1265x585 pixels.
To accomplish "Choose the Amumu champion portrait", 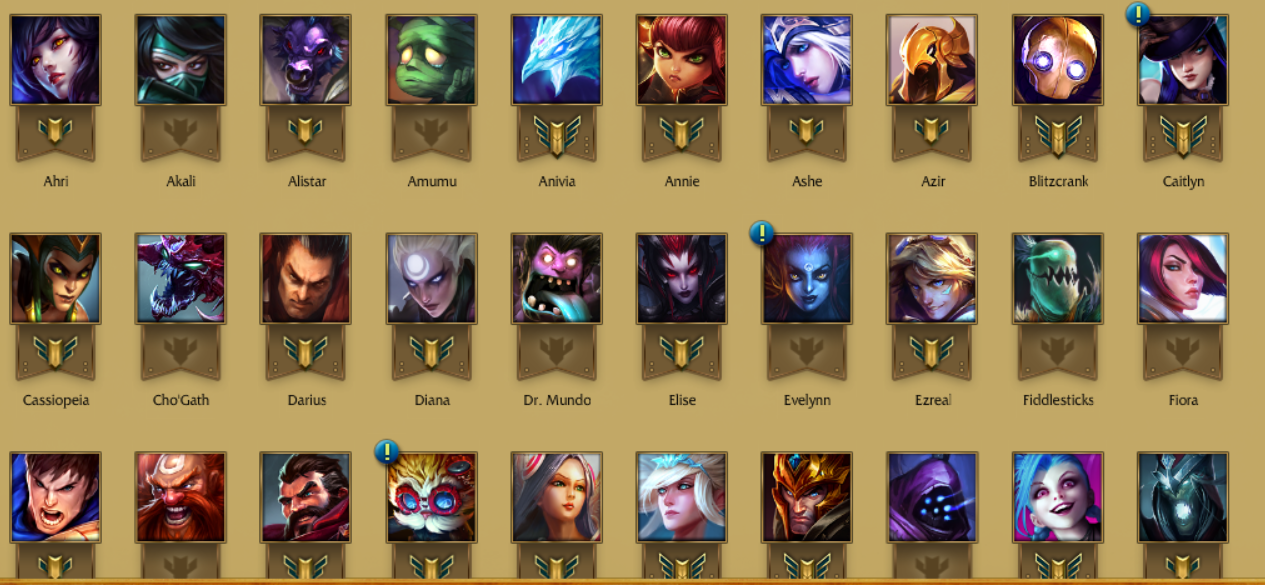I will [432, 60].
